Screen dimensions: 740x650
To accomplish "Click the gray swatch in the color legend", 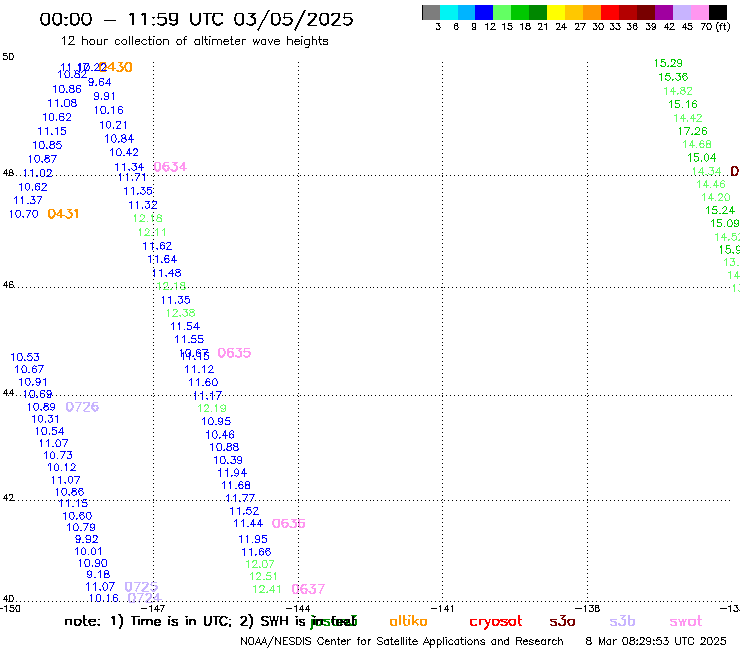I will pos(431,13).
